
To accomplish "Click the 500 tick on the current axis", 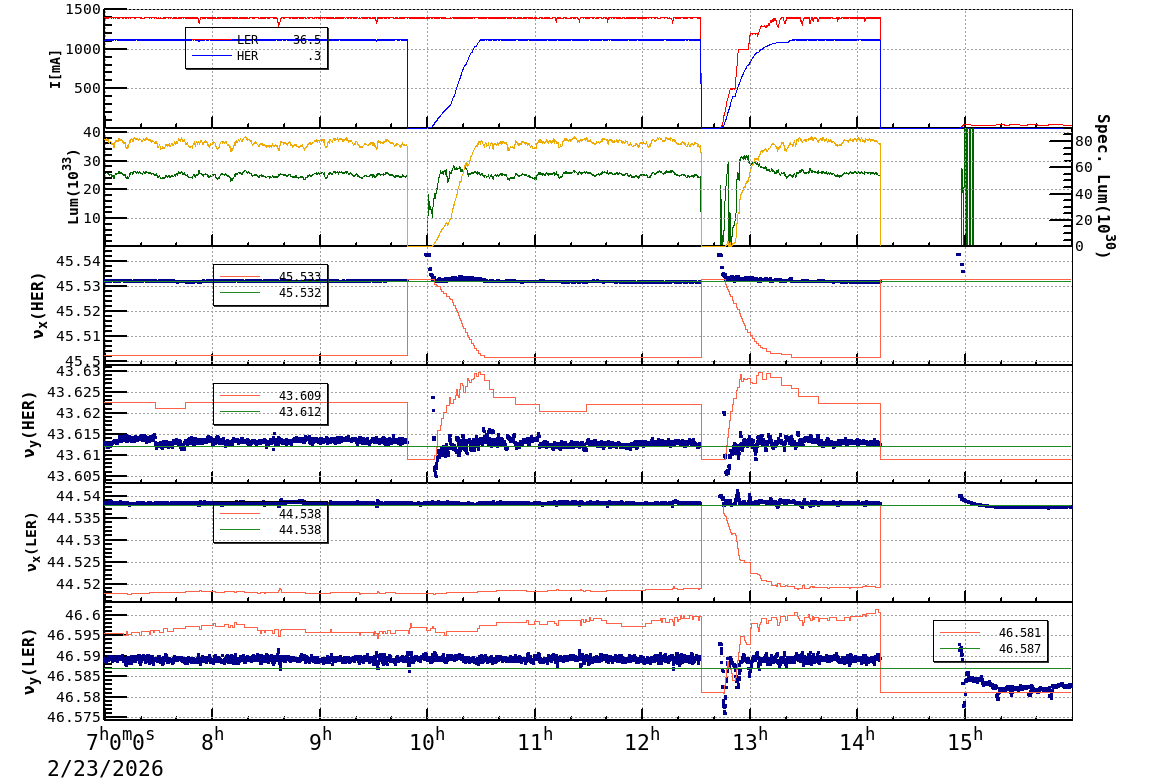I will pos(88,88).
